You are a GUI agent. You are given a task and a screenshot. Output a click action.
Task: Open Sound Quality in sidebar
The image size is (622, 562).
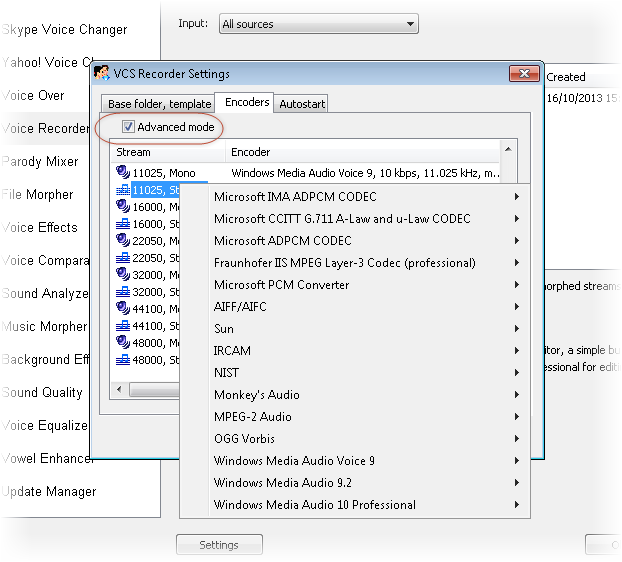tap(42, 392)
